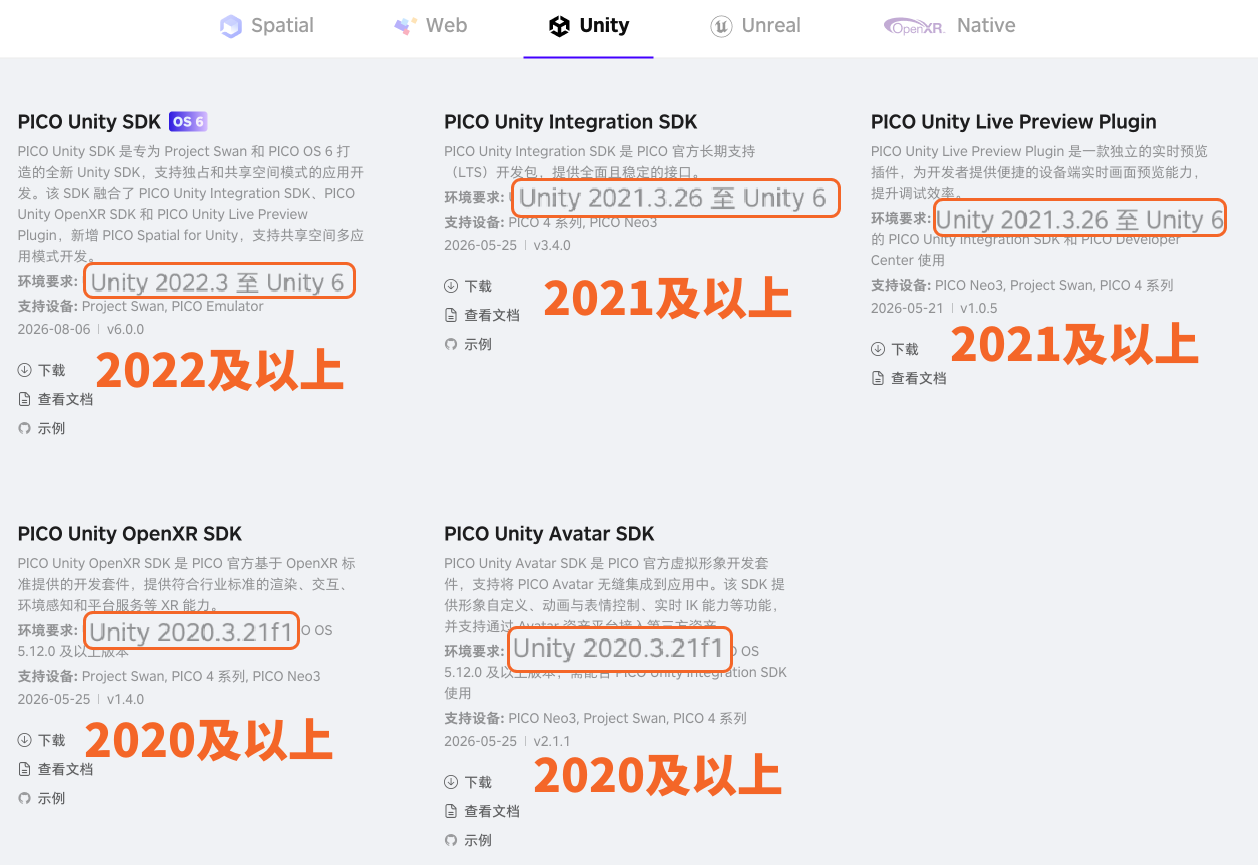Click download icon under Live Preview Plugin
This screenshot has width=1258, height=865.
tap(878, 349)
